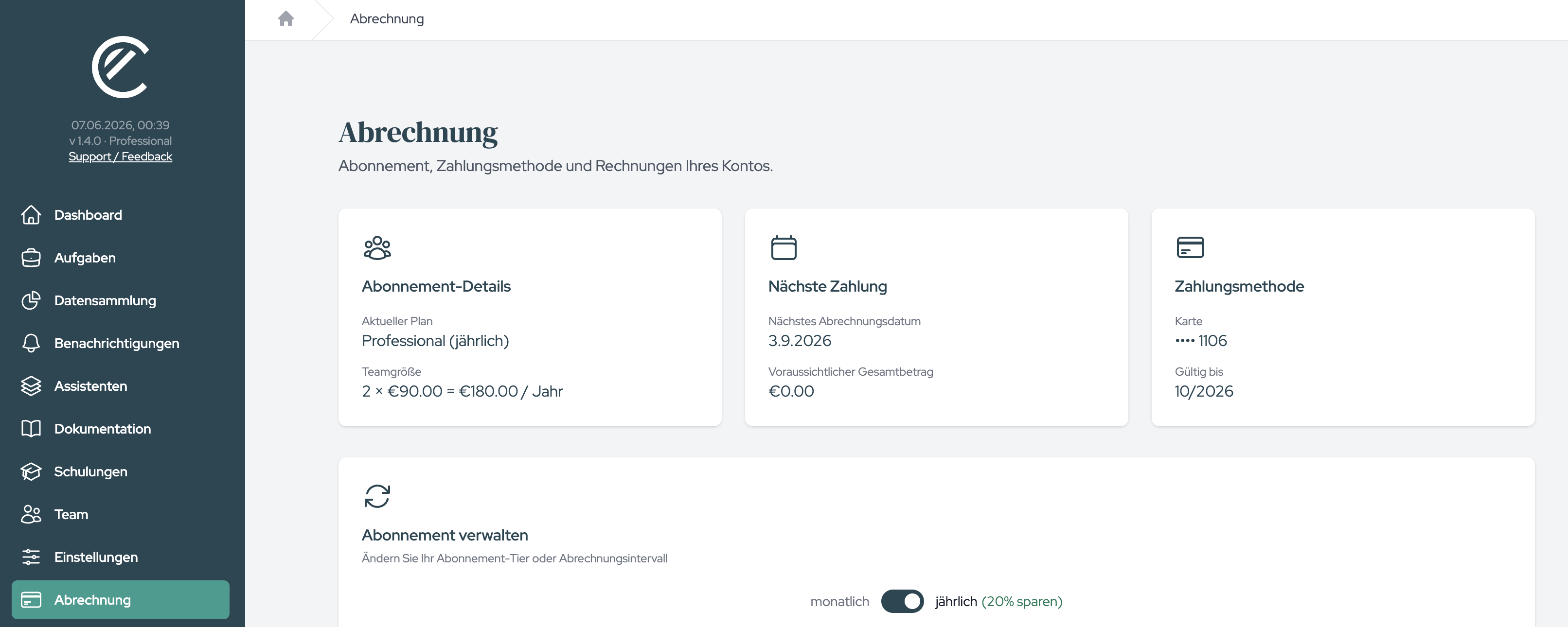The height and width of the screenshot is (627, 1568).
Task: Click the (20% sparen) savings text
Action: point(1022,601)
